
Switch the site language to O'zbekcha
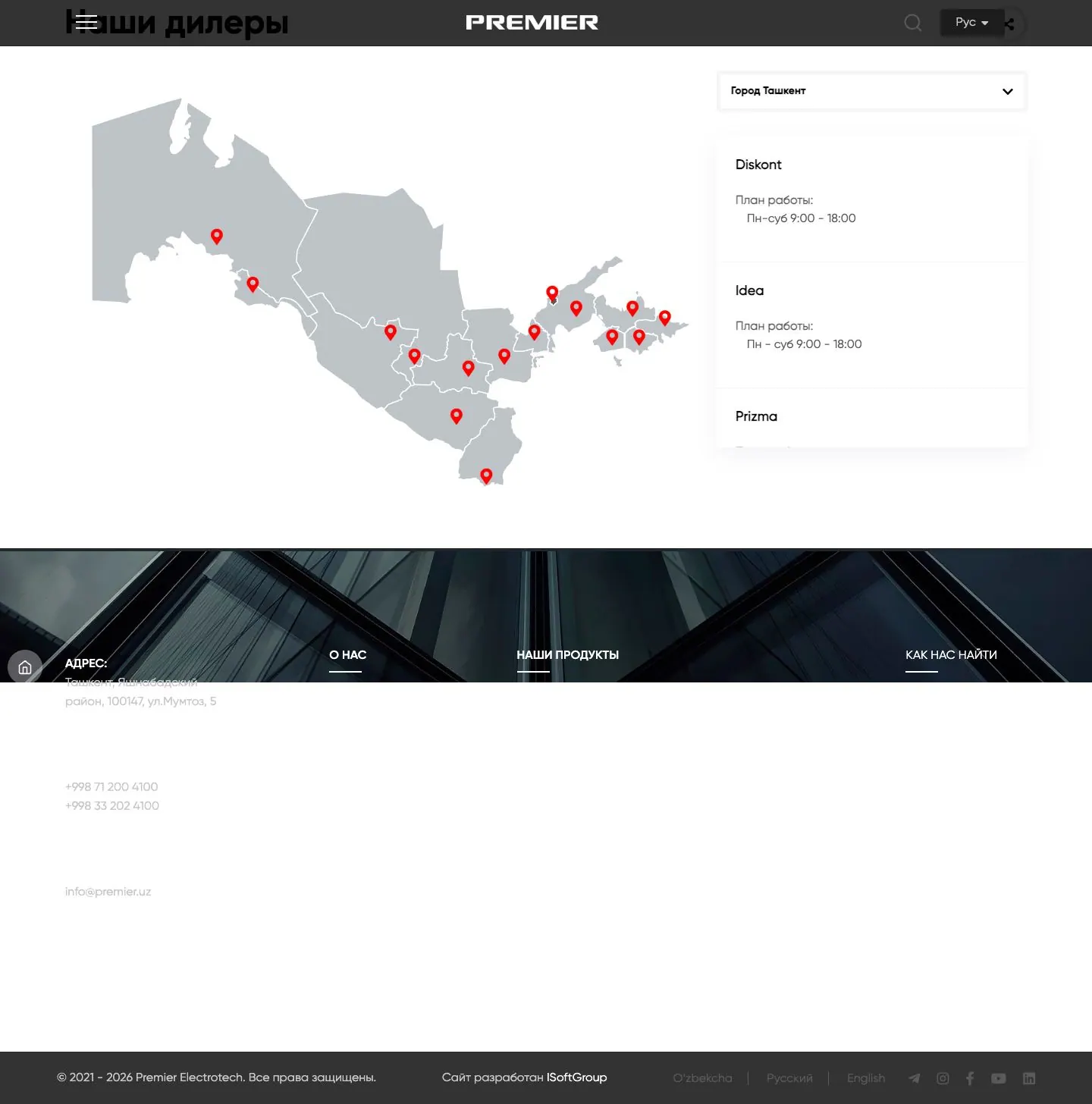[x=703, y=1078]
